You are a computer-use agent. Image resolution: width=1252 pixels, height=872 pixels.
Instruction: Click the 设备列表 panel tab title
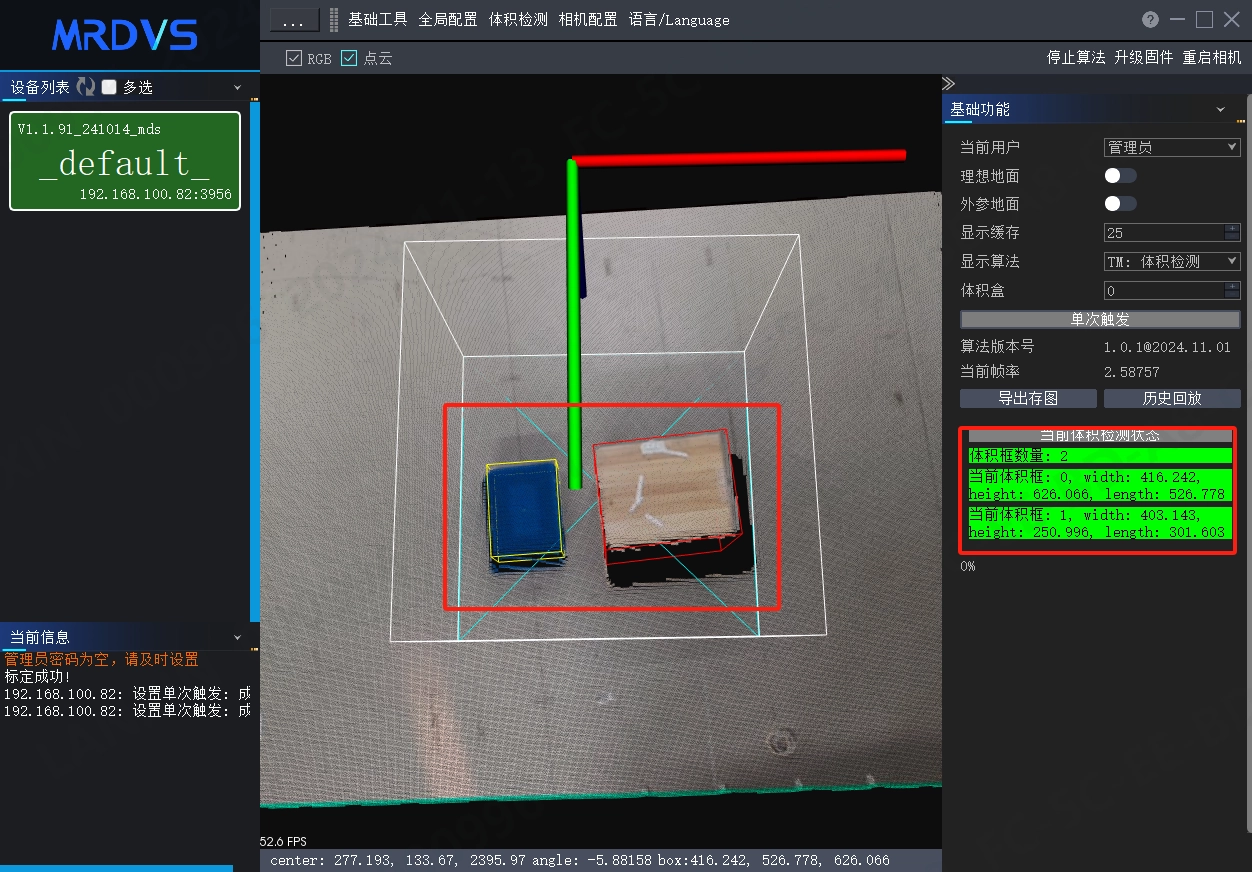[x=40, y=88]
